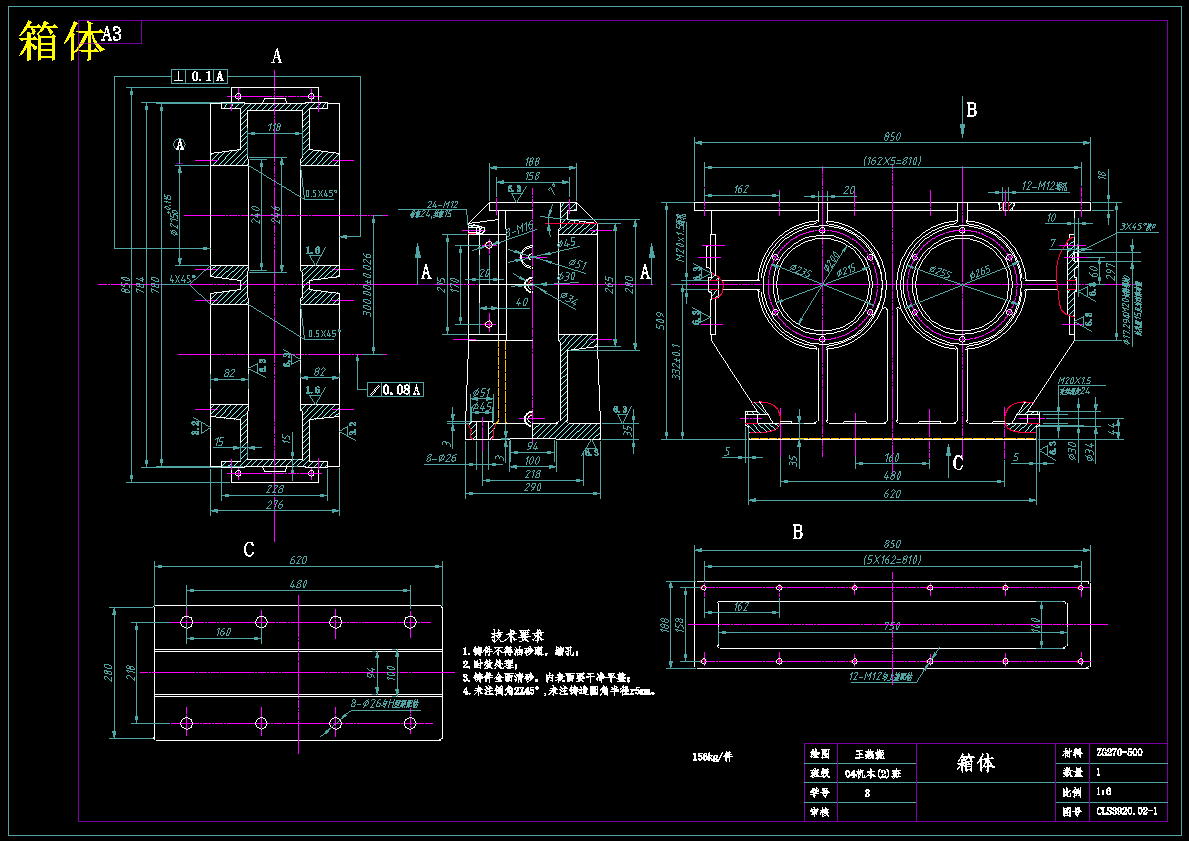Viewport: 1189px width, 841px height.
Task: Click the perpendicularity tolerance frame 0.1 A
Action: (x=199, y=76)
